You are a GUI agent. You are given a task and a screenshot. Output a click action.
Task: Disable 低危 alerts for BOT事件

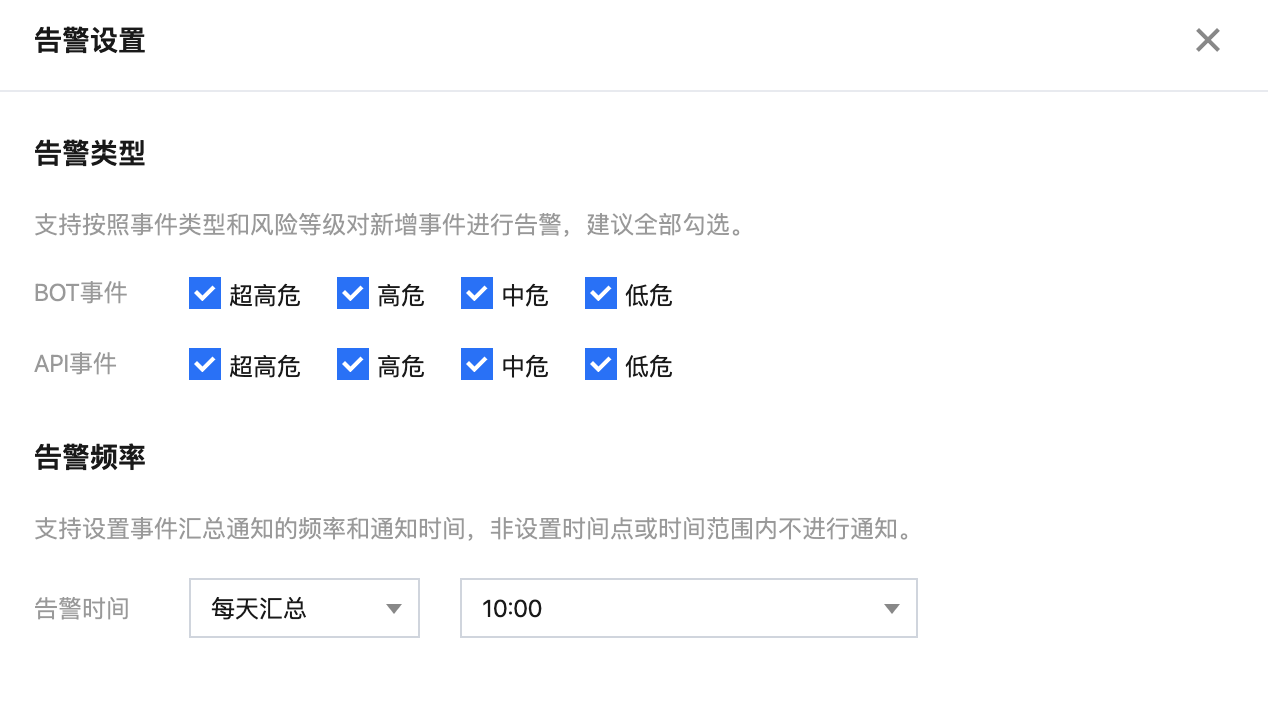click(x=601, y=294)
